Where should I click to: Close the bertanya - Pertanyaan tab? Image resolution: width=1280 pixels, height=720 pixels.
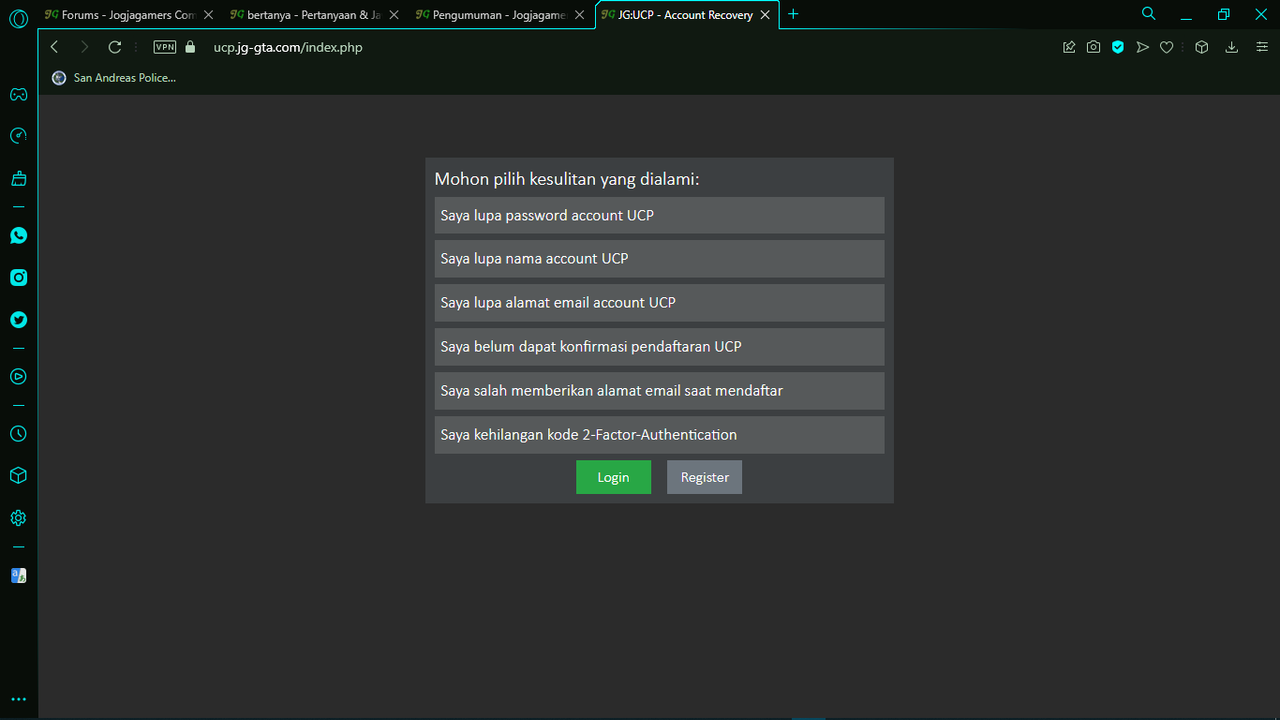394,15
